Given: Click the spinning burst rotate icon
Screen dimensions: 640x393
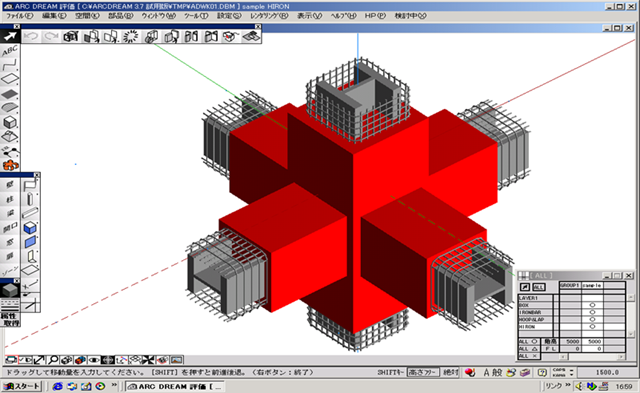Looking at the screenshot, I should coord(131,36).
